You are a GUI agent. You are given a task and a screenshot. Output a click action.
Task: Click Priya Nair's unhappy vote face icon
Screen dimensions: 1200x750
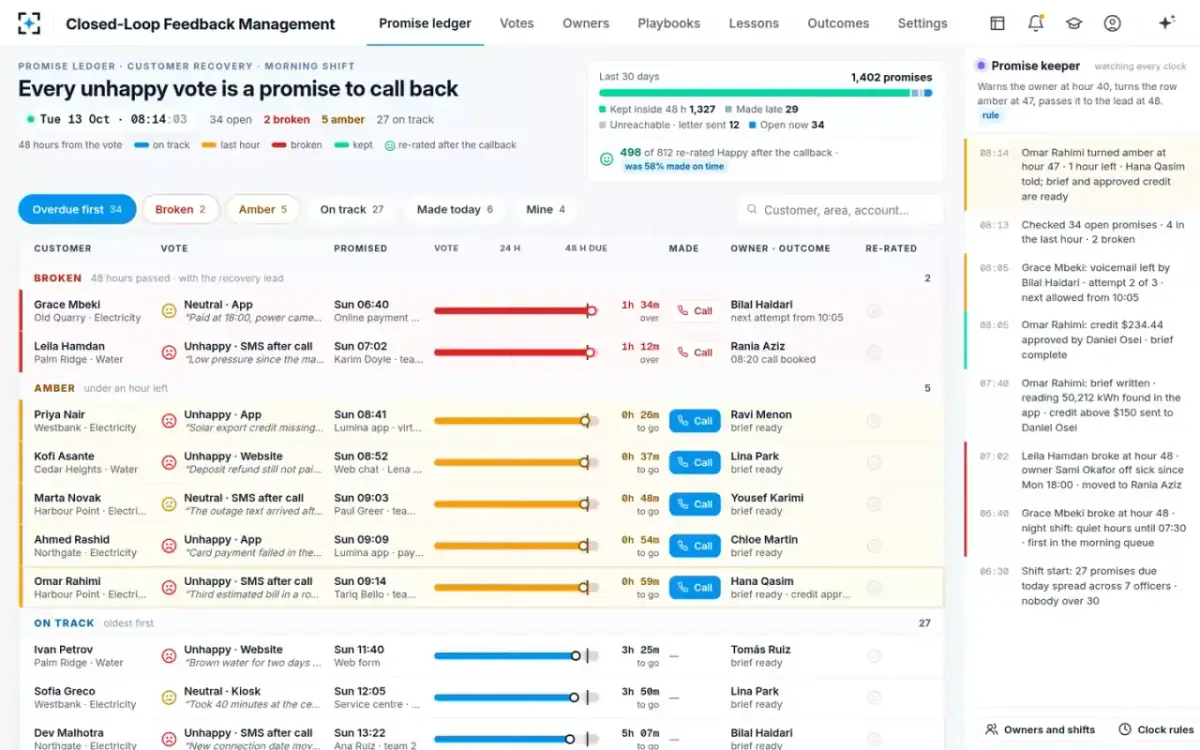[x=169, y=421]
